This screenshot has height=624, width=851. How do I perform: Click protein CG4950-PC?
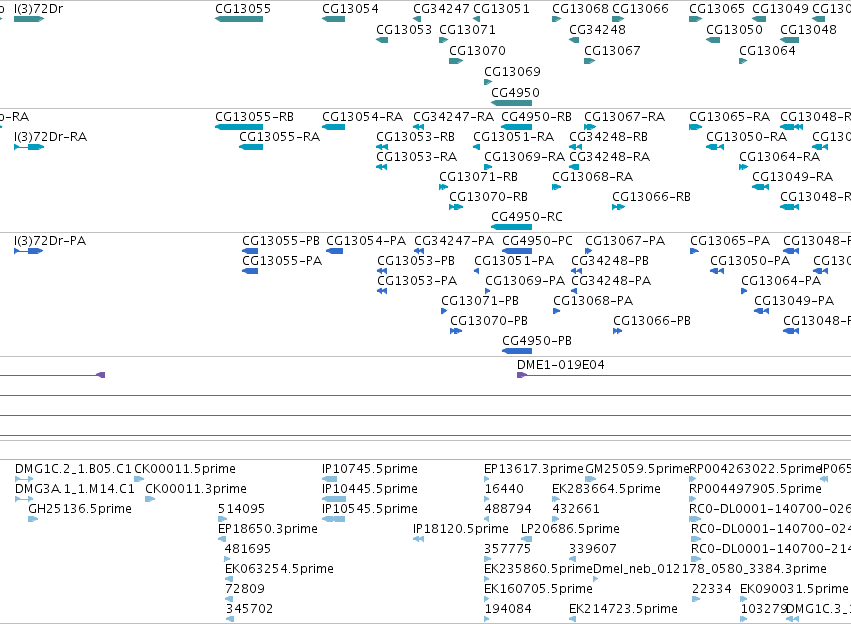click(x=537, y=241)
